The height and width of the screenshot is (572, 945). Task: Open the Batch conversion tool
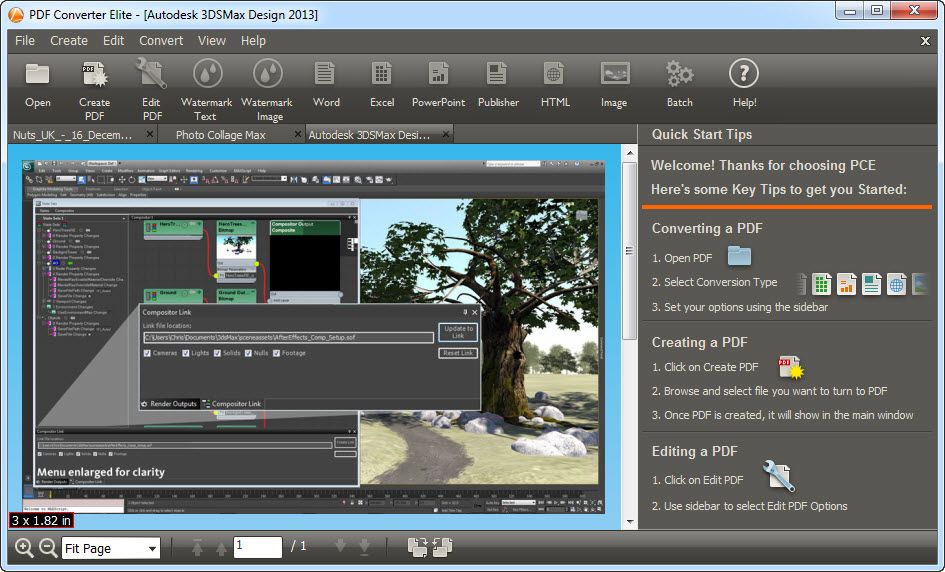(680, 74)
